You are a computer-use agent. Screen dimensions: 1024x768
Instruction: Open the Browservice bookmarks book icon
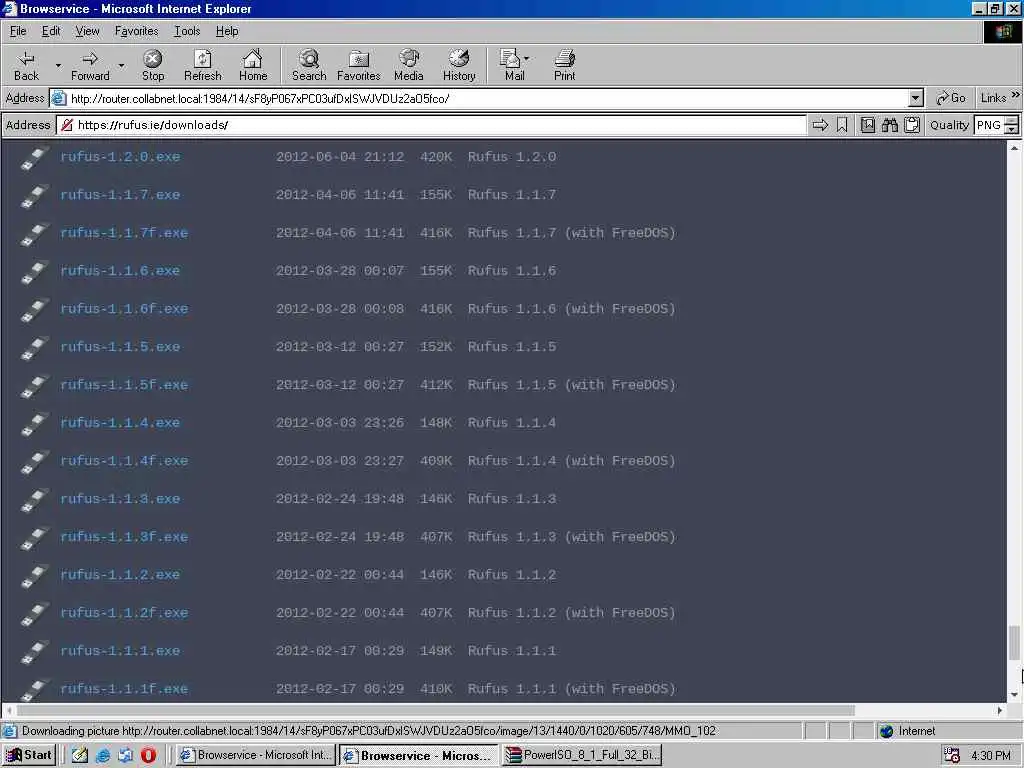[868, 125]
